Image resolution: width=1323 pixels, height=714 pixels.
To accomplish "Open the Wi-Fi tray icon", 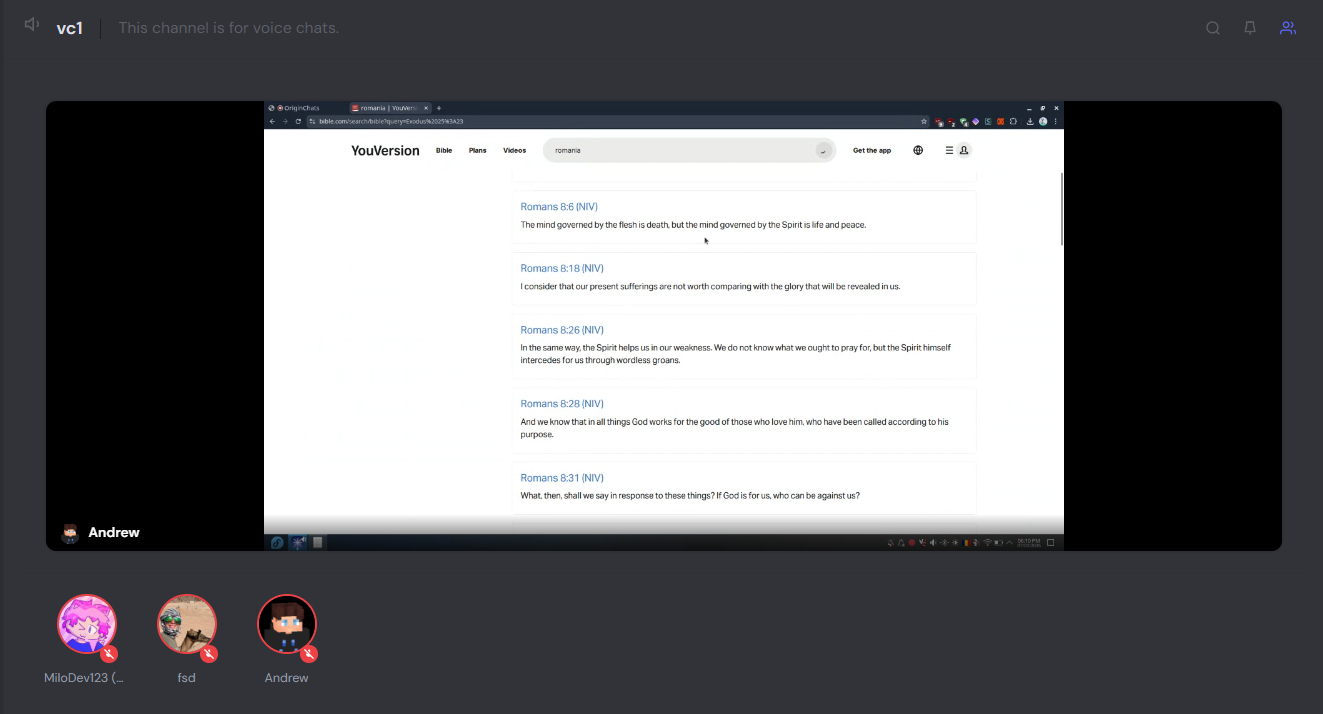I will [987, 543].
